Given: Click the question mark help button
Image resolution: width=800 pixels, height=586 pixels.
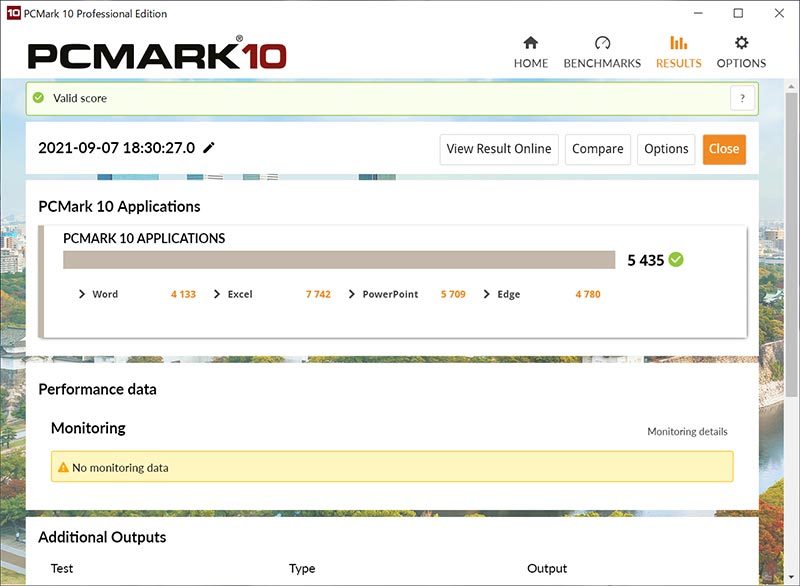Looking at the screenshot, I should [742, 98].
